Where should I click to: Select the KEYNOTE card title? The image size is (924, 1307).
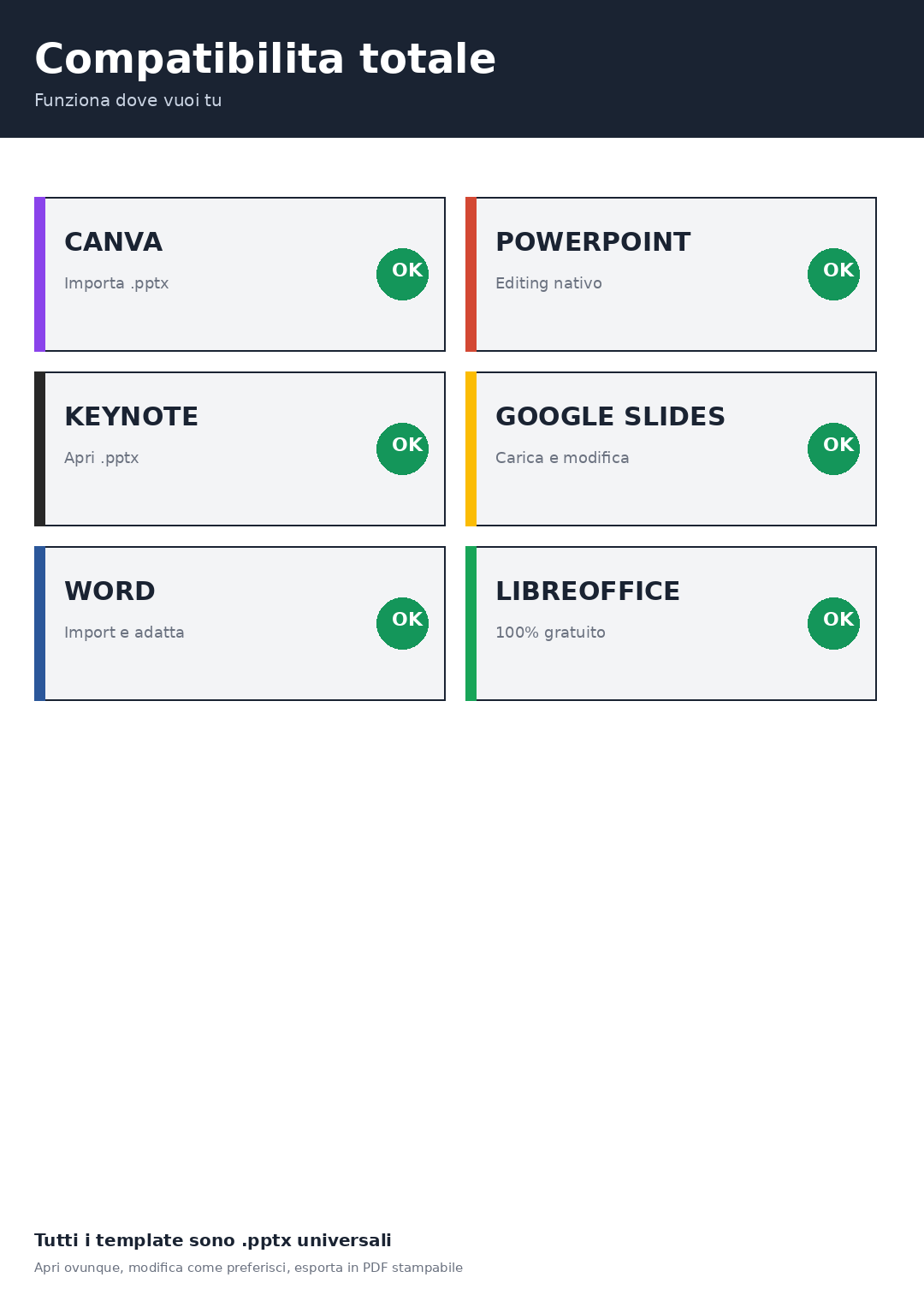[131, 418]
